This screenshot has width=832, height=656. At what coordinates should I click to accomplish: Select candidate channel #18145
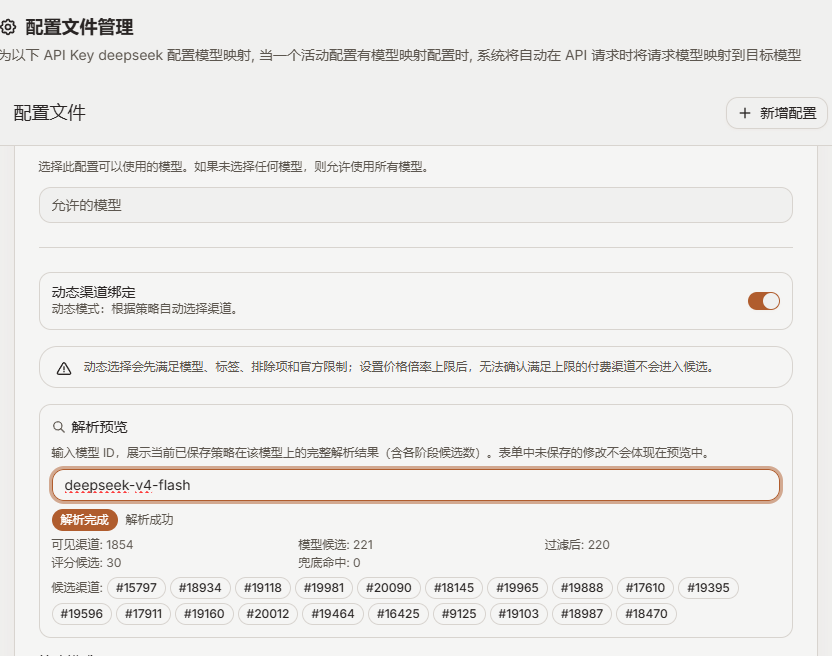[454, 588]
